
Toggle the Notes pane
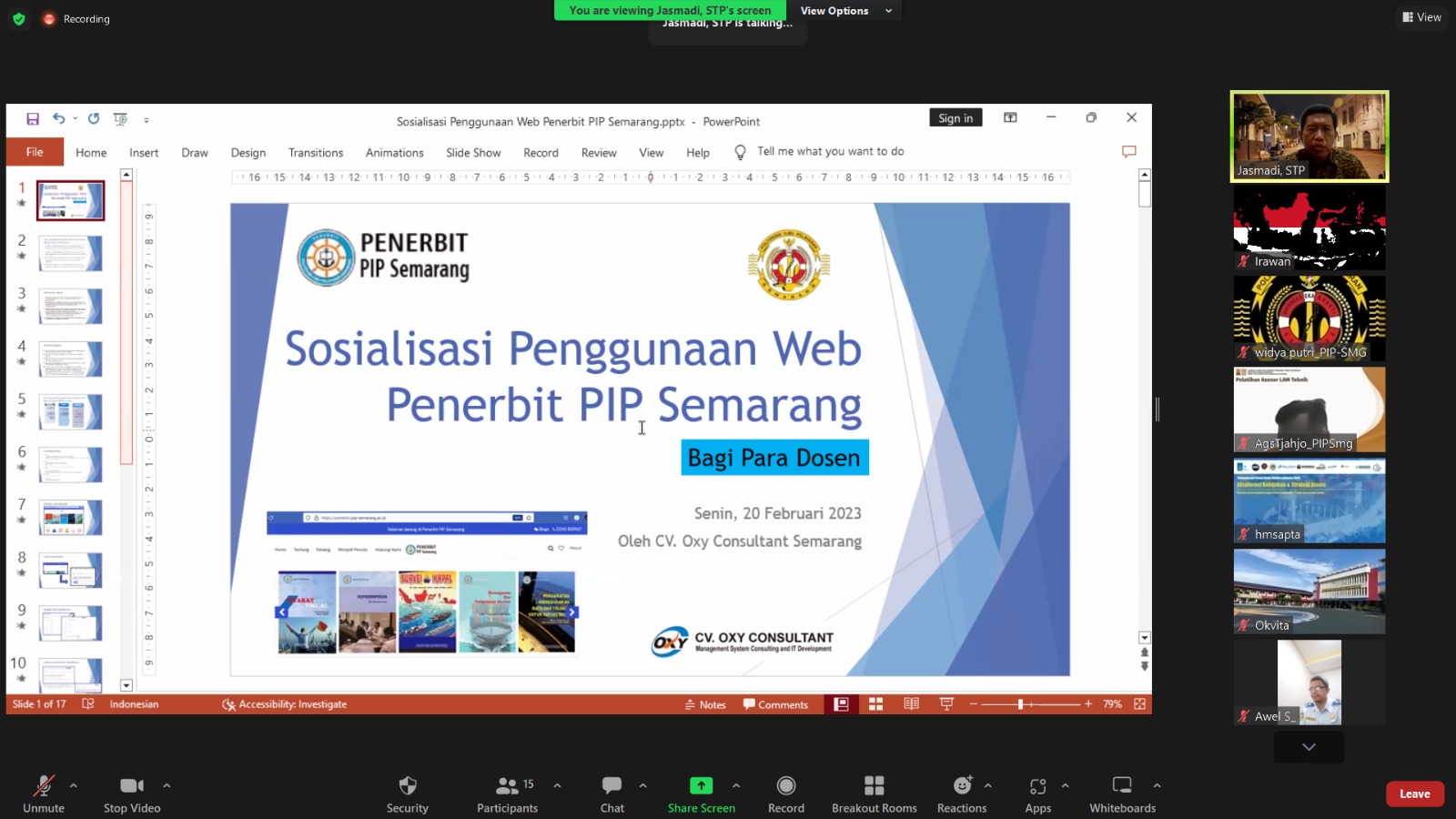[x=705, y=704]
